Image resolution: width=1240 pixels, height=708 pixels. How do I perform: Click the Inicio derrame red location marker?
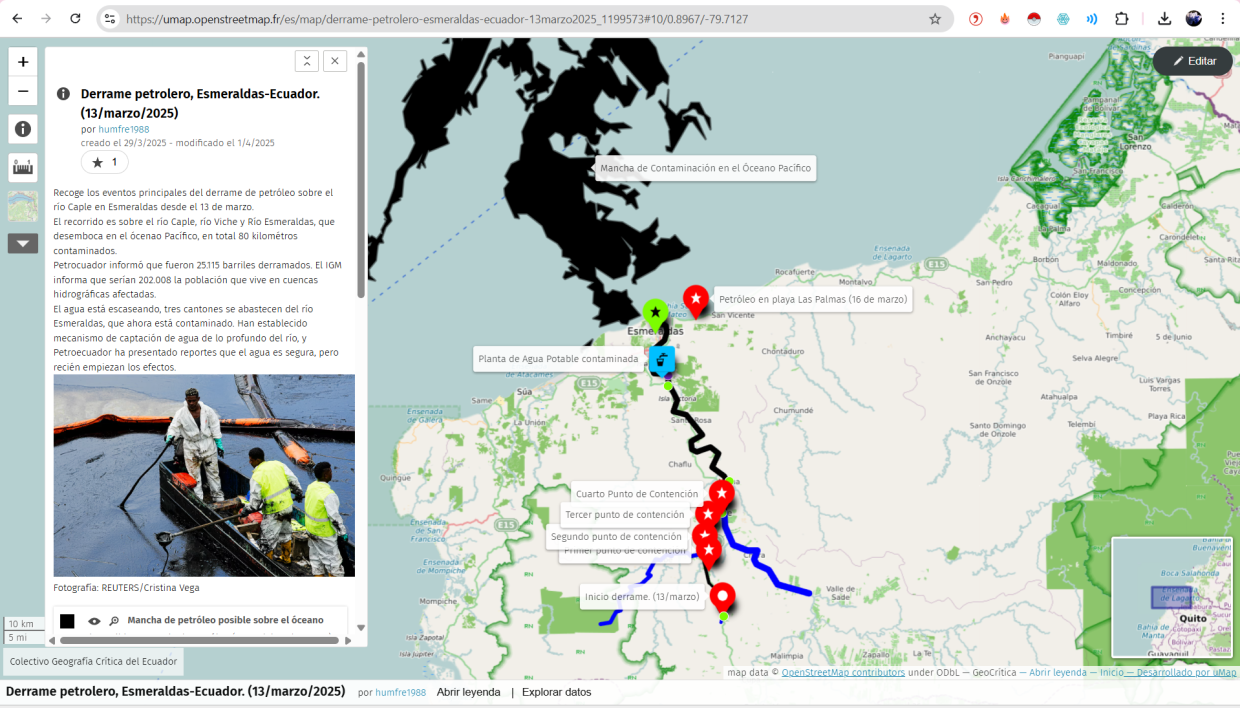pyautogui.click(x=722, y=596)
